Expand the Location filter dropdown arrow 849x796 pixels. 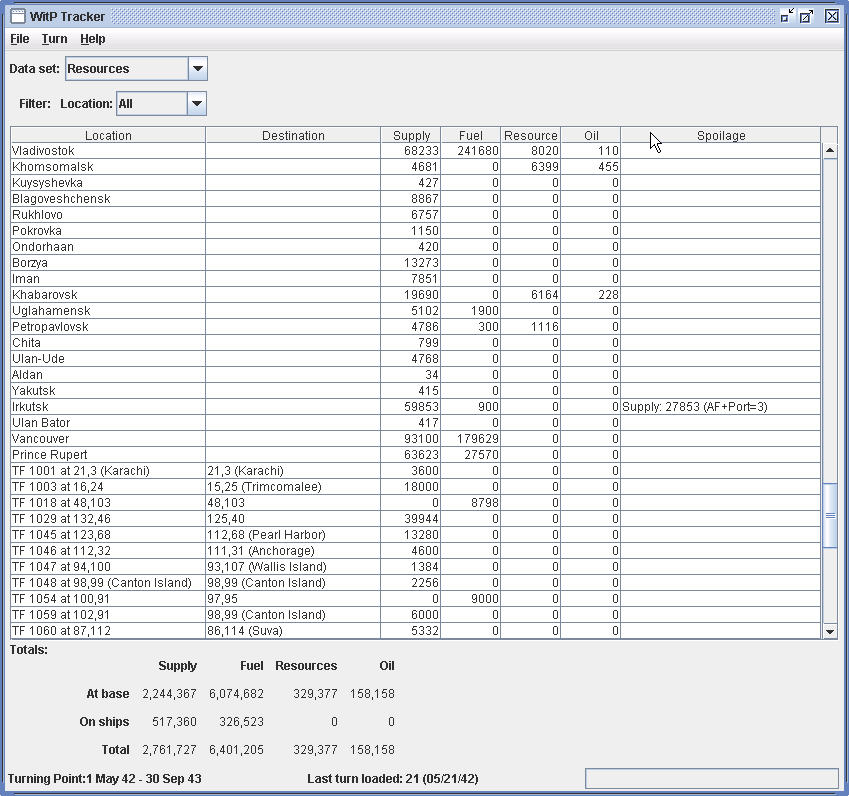tap(197, 103)
